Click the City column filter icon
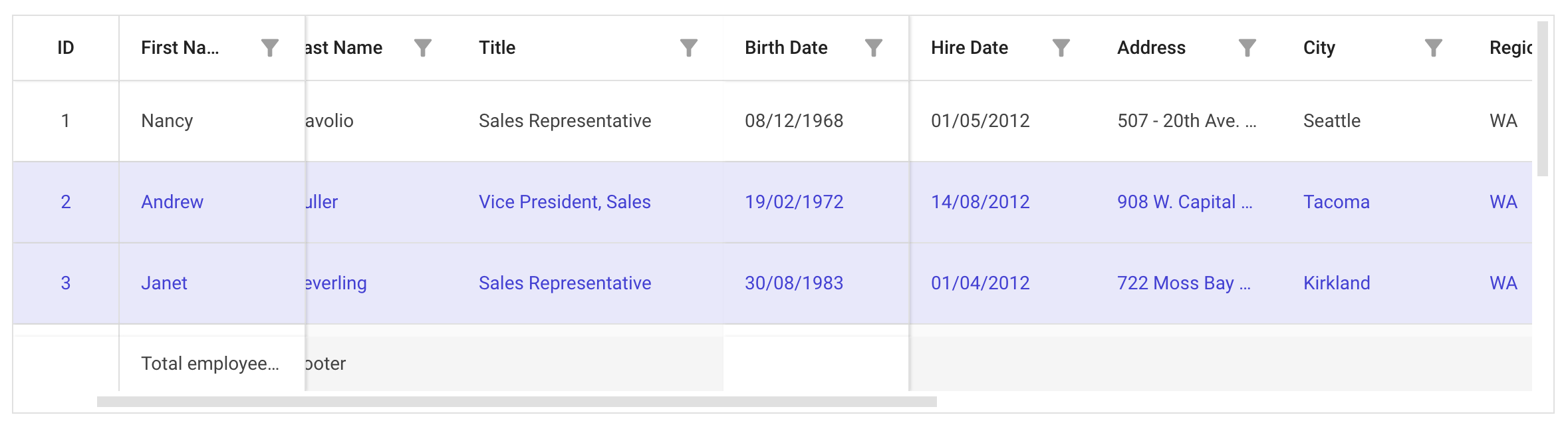Screen dimensions: 1568x427 pos(1434,48)
